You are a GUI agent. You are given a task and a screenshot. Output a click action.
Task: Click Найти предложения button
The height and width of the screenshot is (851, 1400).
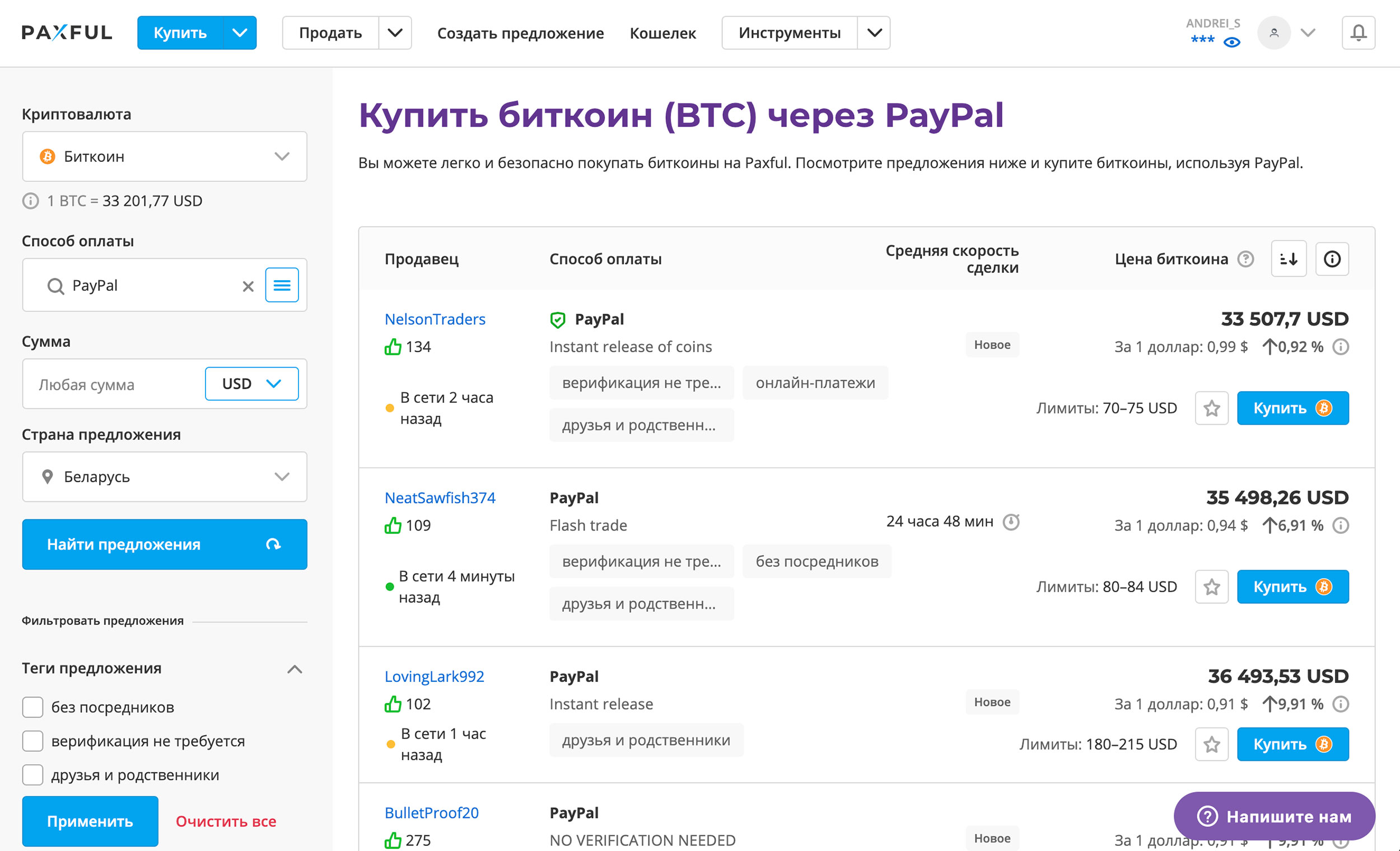pos(165,544)
